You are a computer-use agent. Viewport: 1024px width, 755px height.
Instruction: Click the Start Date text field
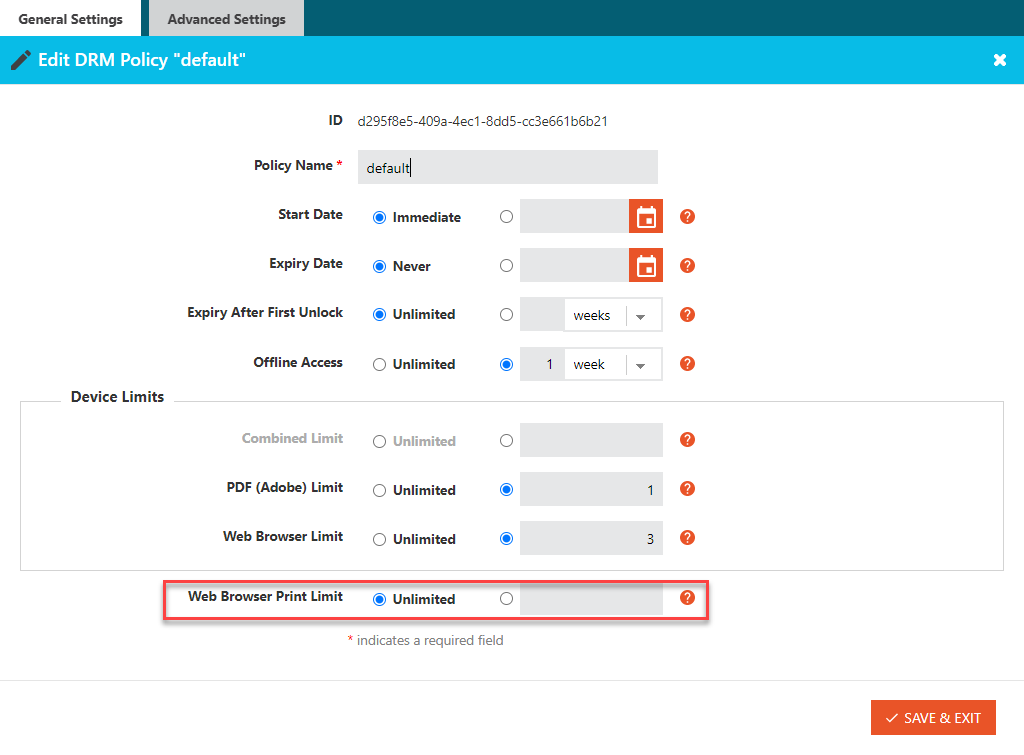tap(575, 216)
